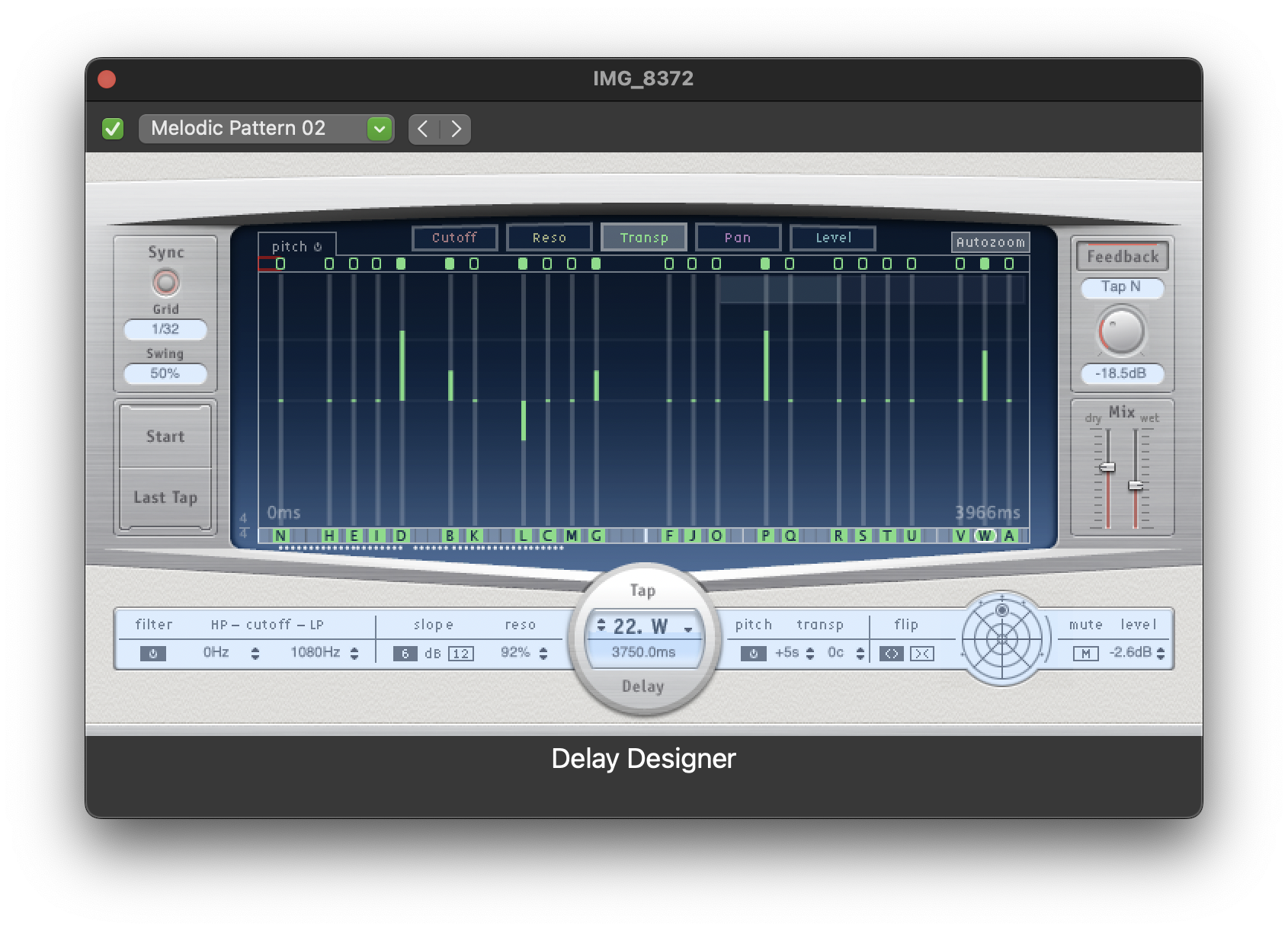Screen dimensions: 1288x931
Task: Toggle pitch button above tap L
Action: [x=523, y=264]
